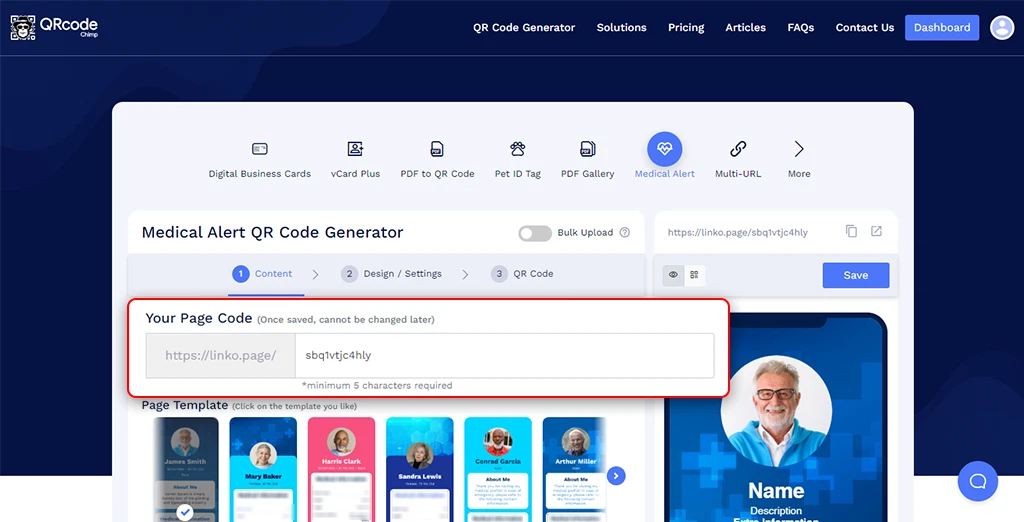Viewport: 1024px width, 522px height.
Task: Copy the linko.page URL
Action: (x=851, y=231)
